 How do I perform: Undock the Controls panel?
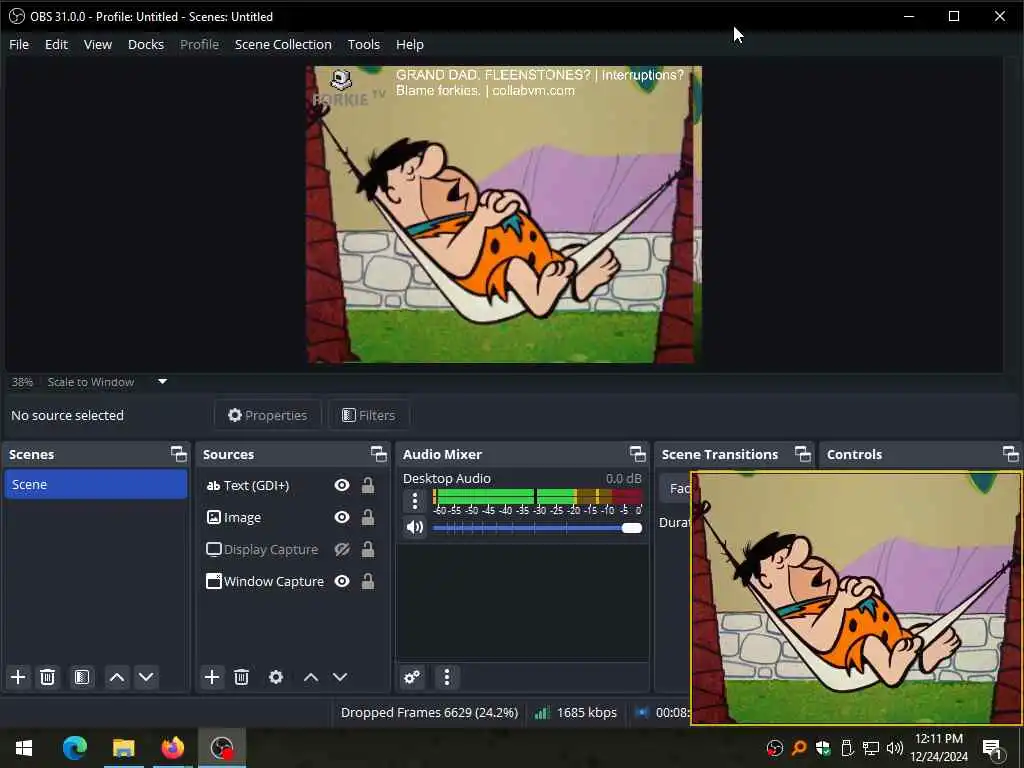pyautogui.click(x=1010, y=454)
